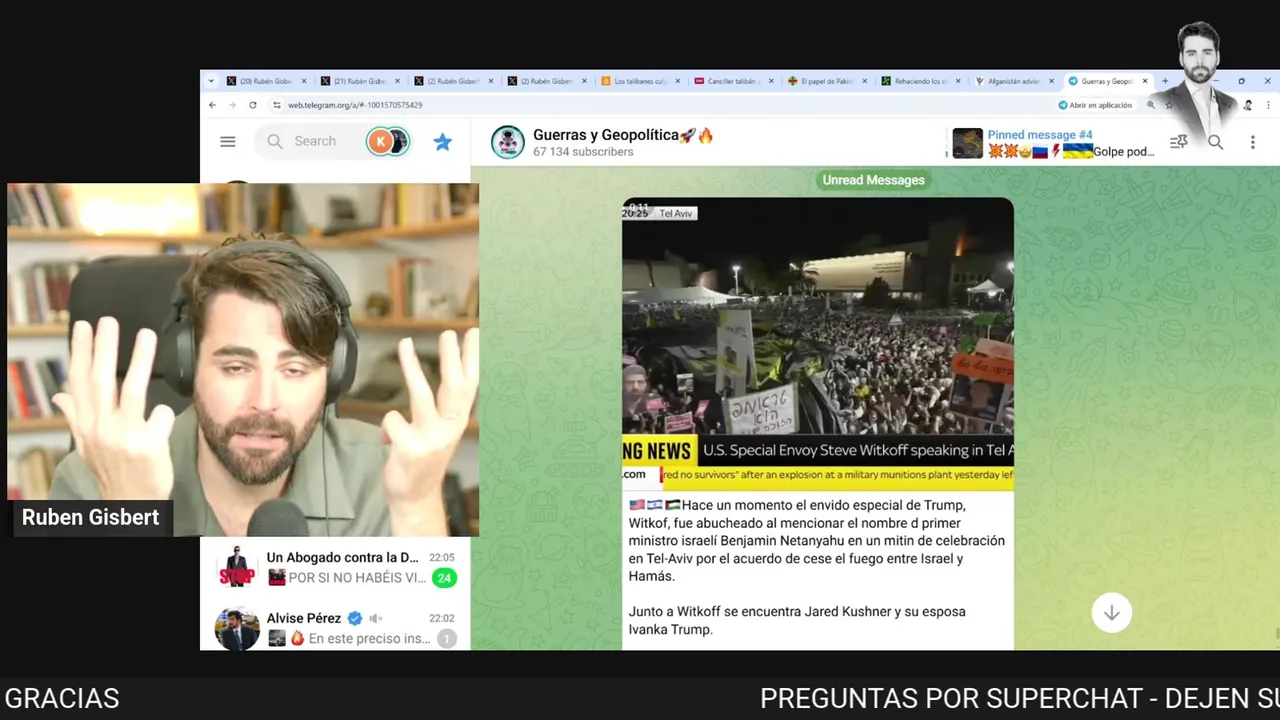
Task: Open the Telegram hamburger menu
Action: (x=228, y=142)
